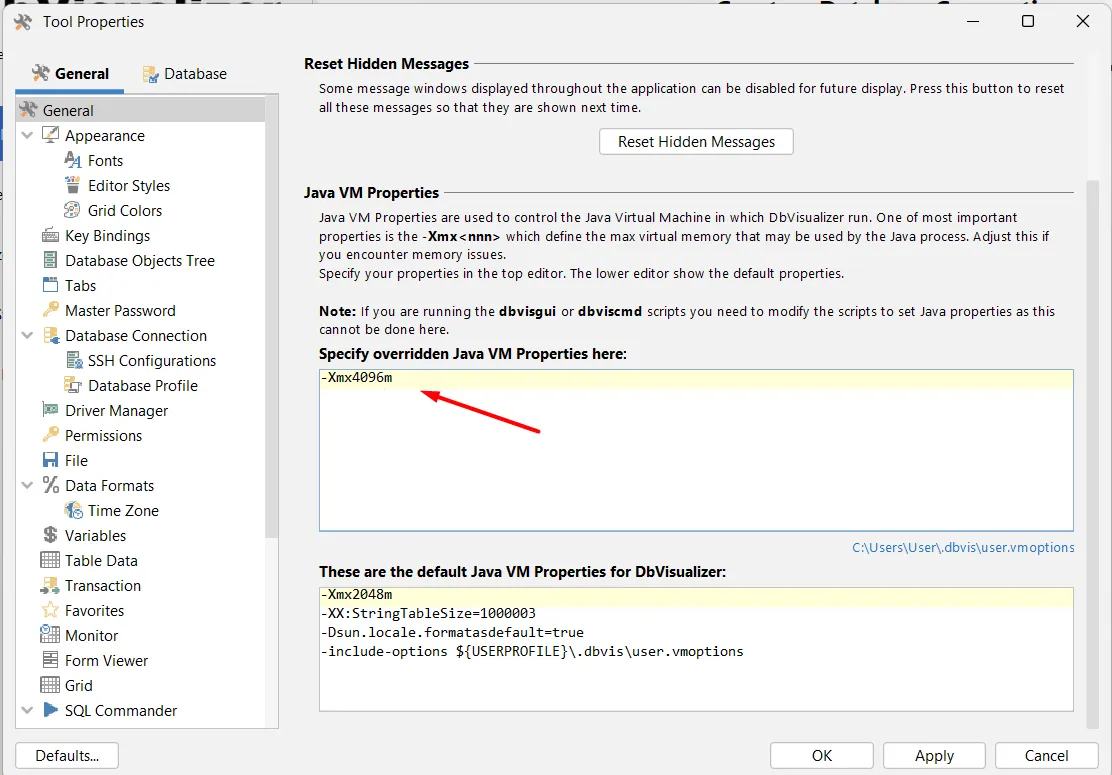Click the -Xmx4096m text line

[x=357, y=378]
